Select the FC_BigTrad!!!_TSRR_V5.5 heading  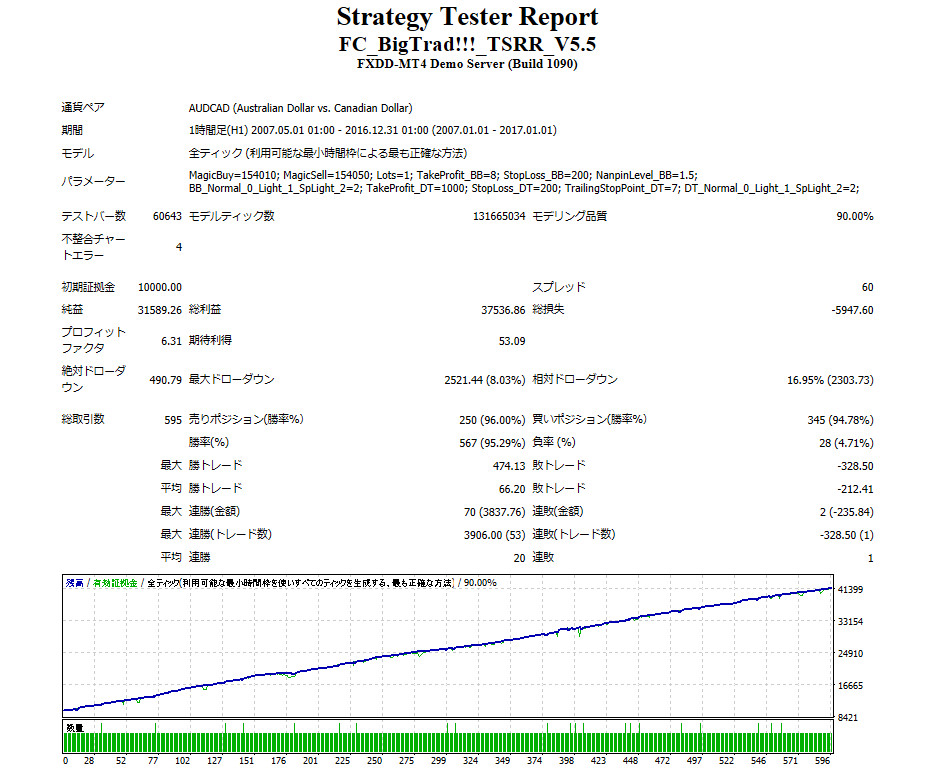pyautogui.click(x=467, y=44)
